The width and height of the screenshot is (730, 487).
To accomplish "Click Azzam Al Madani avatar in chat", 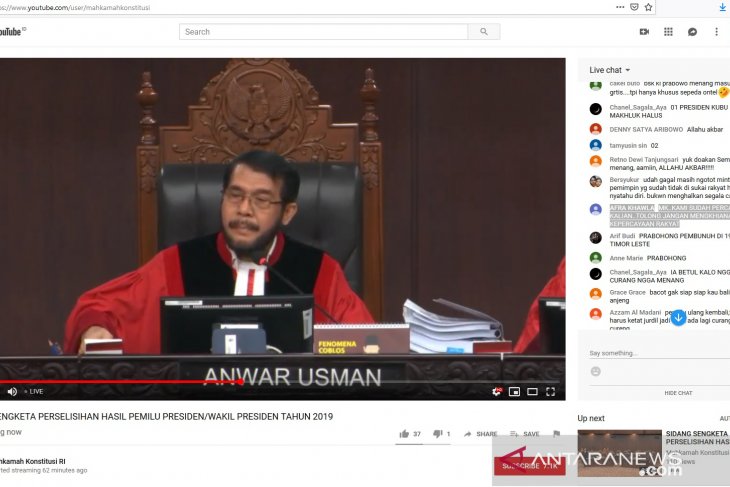I will (x=595, y=314).
